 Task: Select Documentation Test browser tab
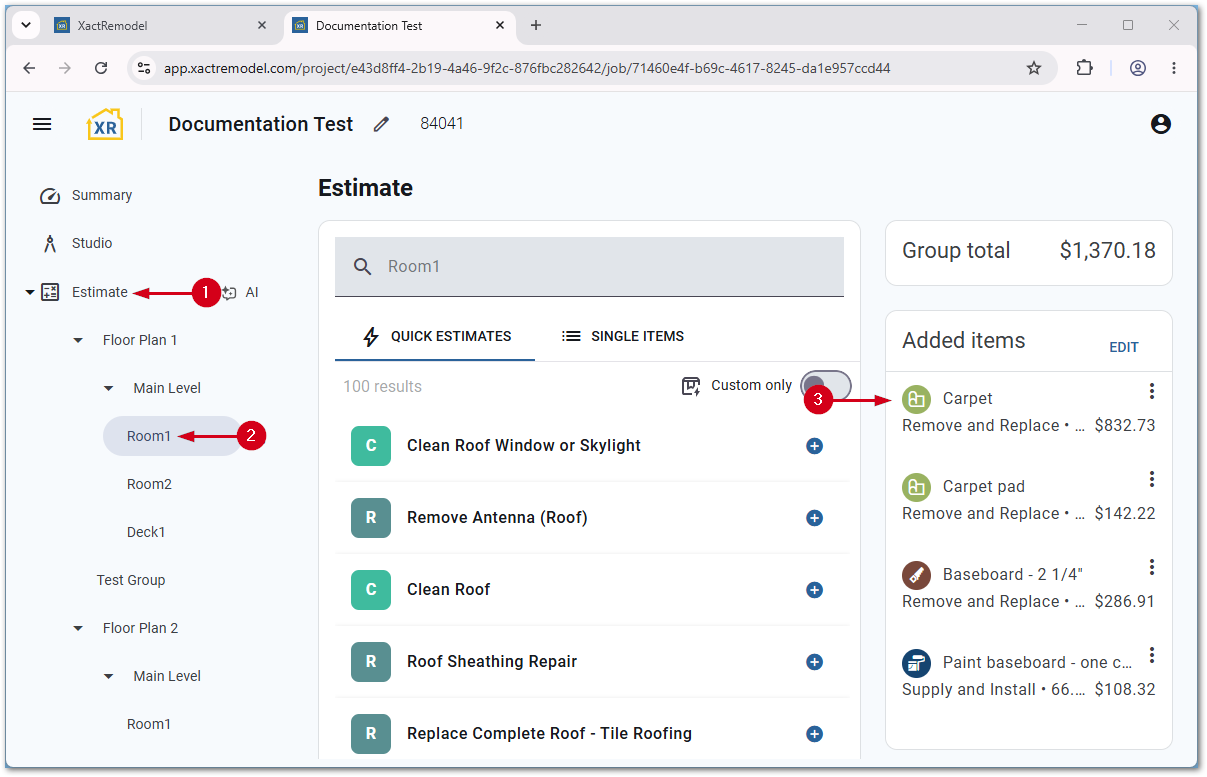coord(400,26)
